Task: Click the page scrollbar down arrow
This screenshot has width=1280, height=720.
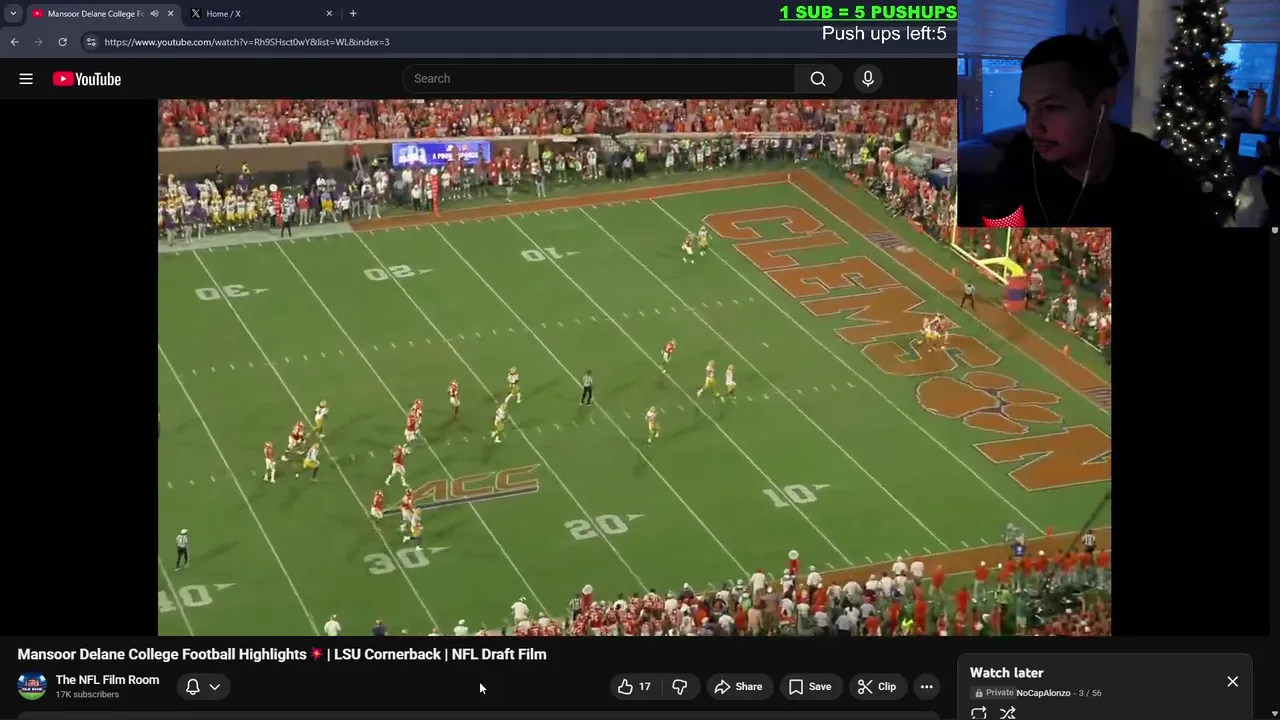Action: tap(1274, 714)
